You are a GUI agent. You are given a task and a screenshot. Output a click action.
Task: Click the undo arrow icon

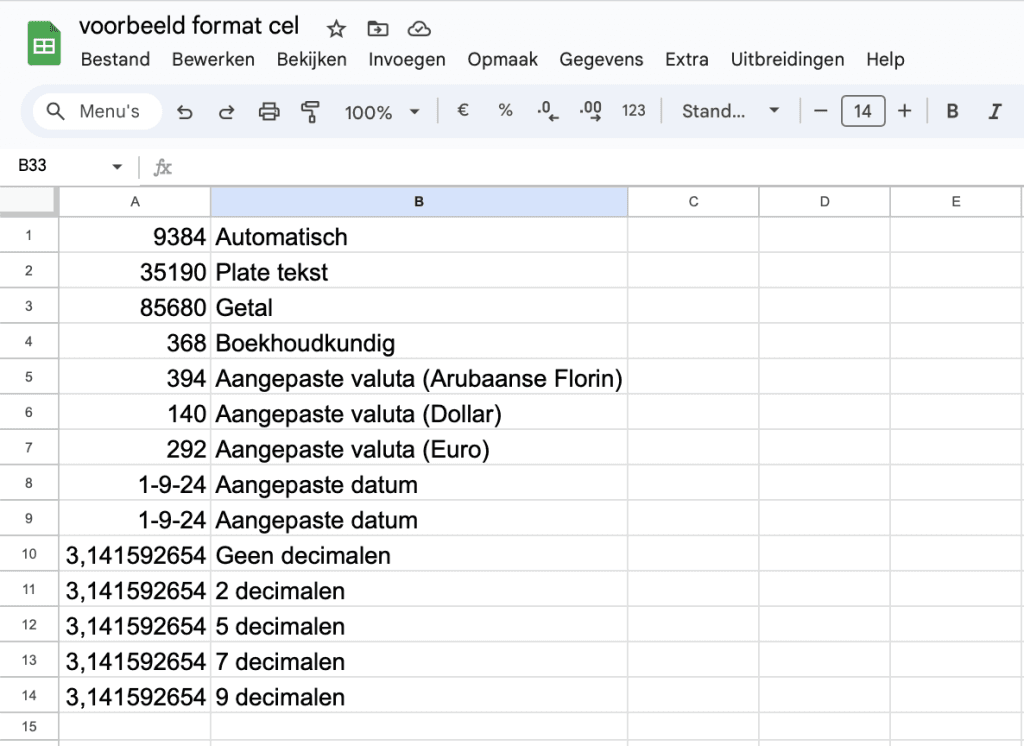(184, 112)
